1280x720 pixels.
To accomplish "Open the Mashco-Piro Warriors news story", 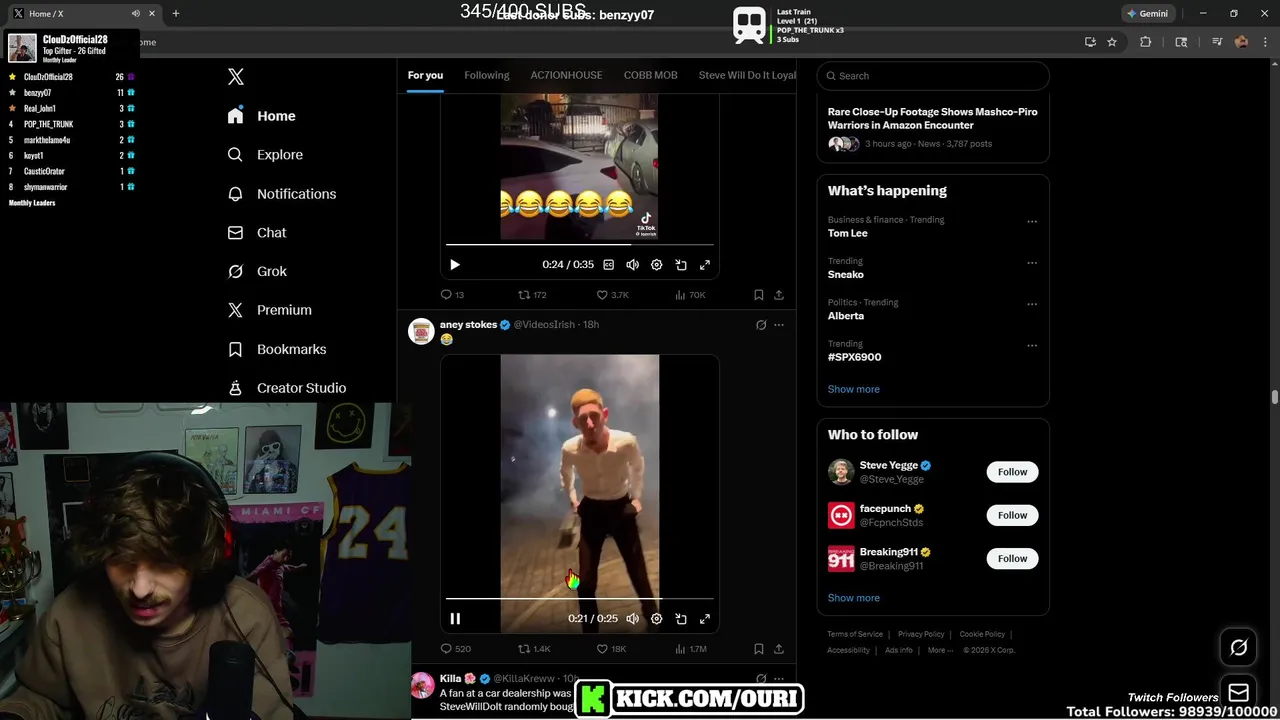I will pos(933,128).
